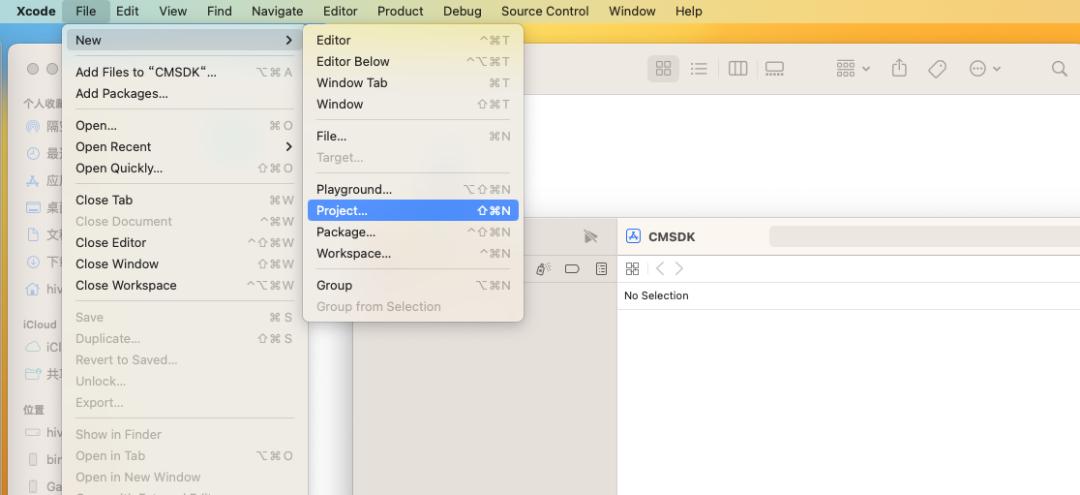Open the Product menu
The height and width of the screenshot is (495, 1080).
(400, 11)
